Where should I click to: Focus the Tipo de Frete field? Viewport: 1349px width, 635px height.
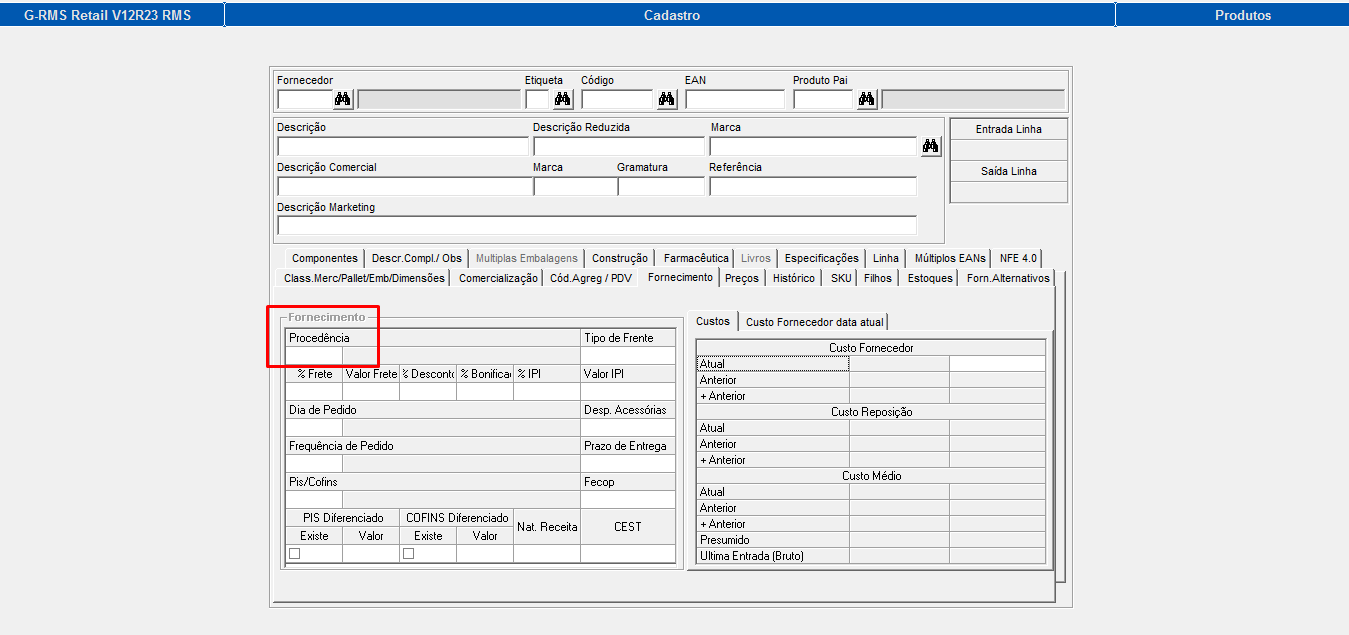point(628,355)
